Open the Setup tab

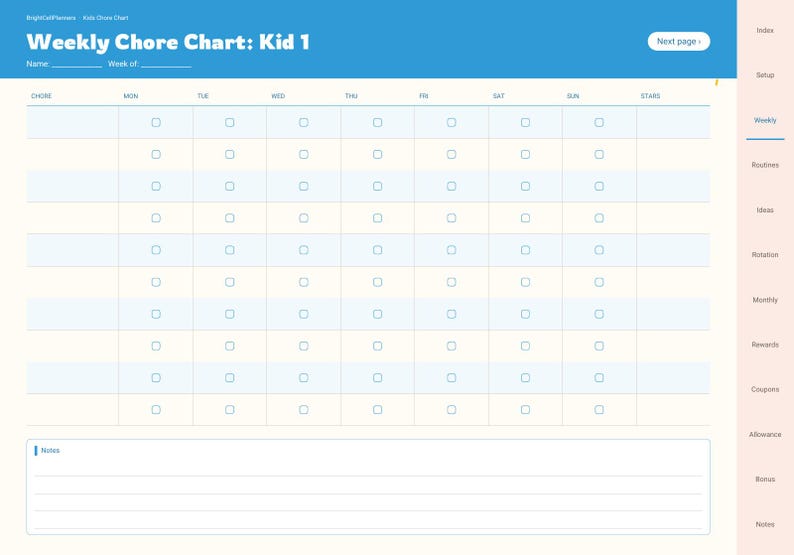click(x=765, y=75)
